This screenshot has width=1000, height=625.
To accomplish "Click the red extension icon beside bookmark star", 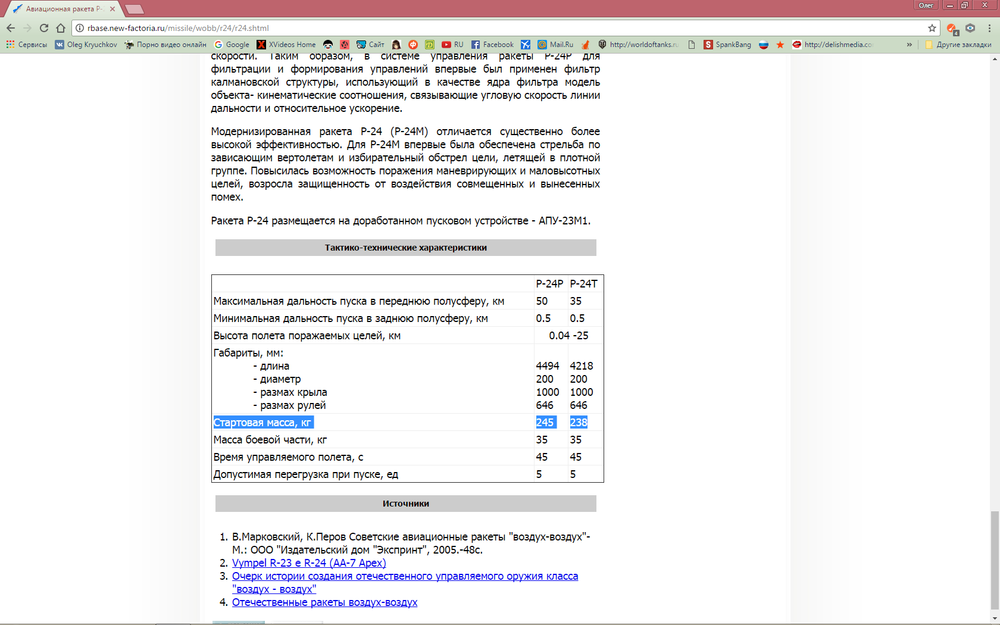I will coord(952,28).
